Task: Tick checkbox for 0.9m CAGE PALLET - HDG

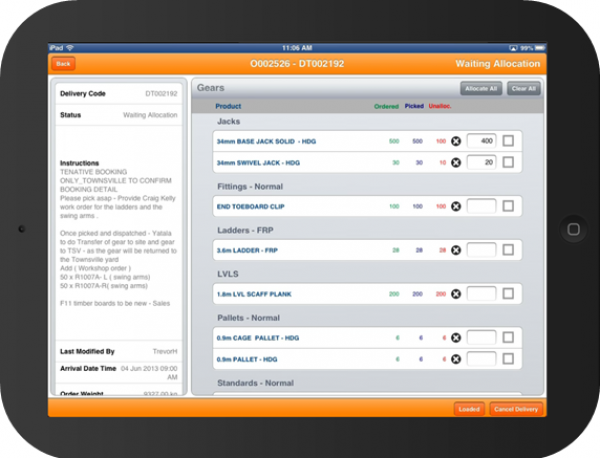Action: pos(508,337)
